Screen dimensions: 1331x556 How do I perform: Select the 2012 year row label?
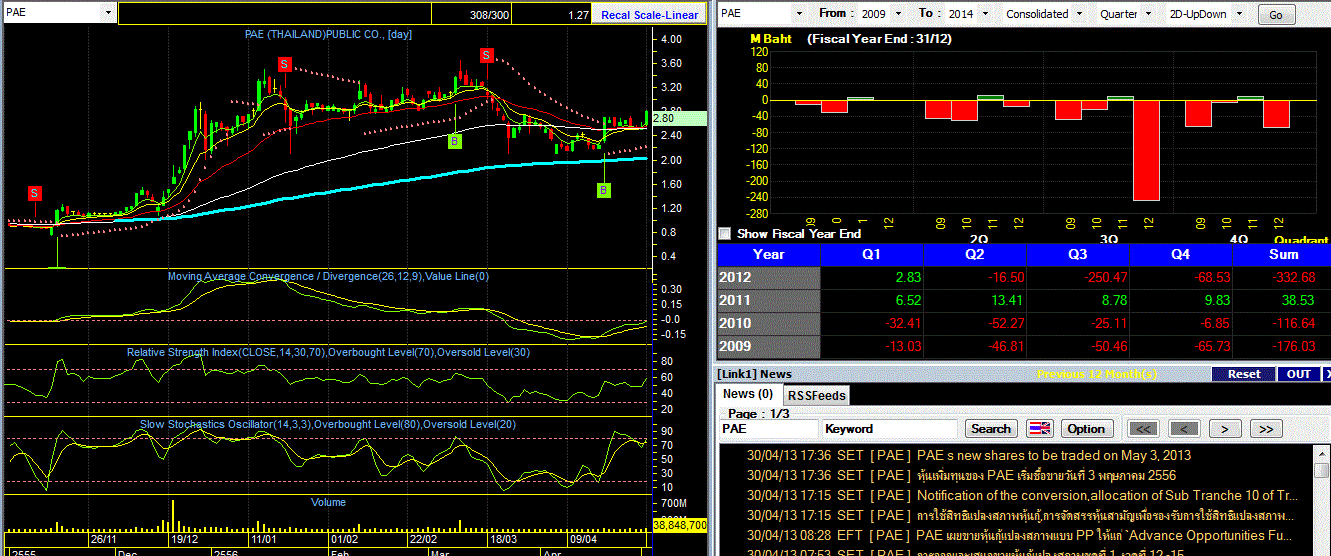(x=768, y=277)
